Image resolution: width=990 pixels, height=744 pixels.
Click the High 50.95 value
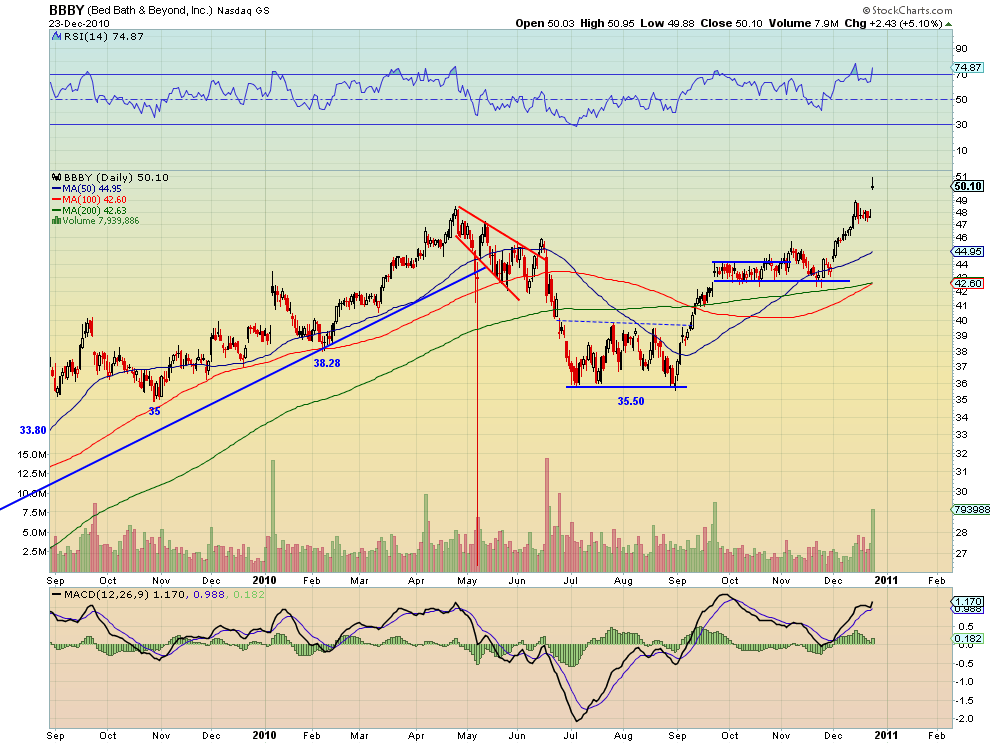point(607,23)
